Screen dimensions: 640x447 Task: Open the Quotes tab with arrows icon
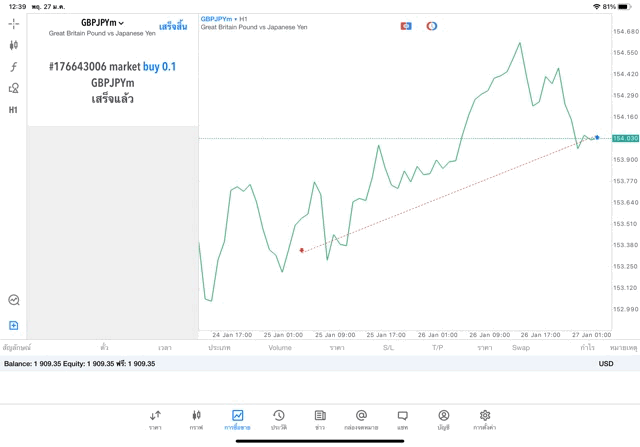(x=155, y=420)
